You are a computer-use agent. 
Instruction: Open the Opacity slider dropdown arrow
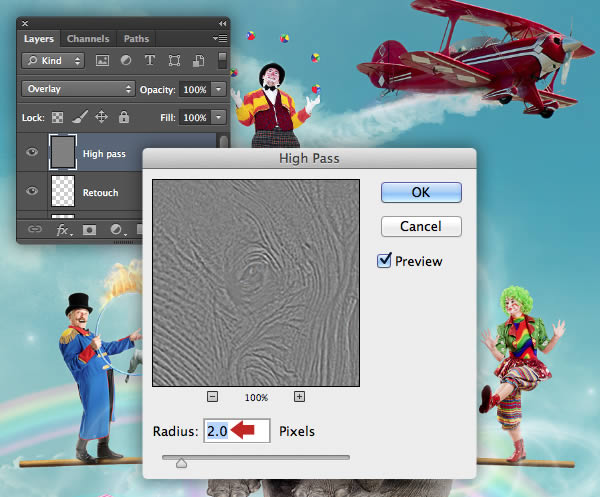point(218,90)
